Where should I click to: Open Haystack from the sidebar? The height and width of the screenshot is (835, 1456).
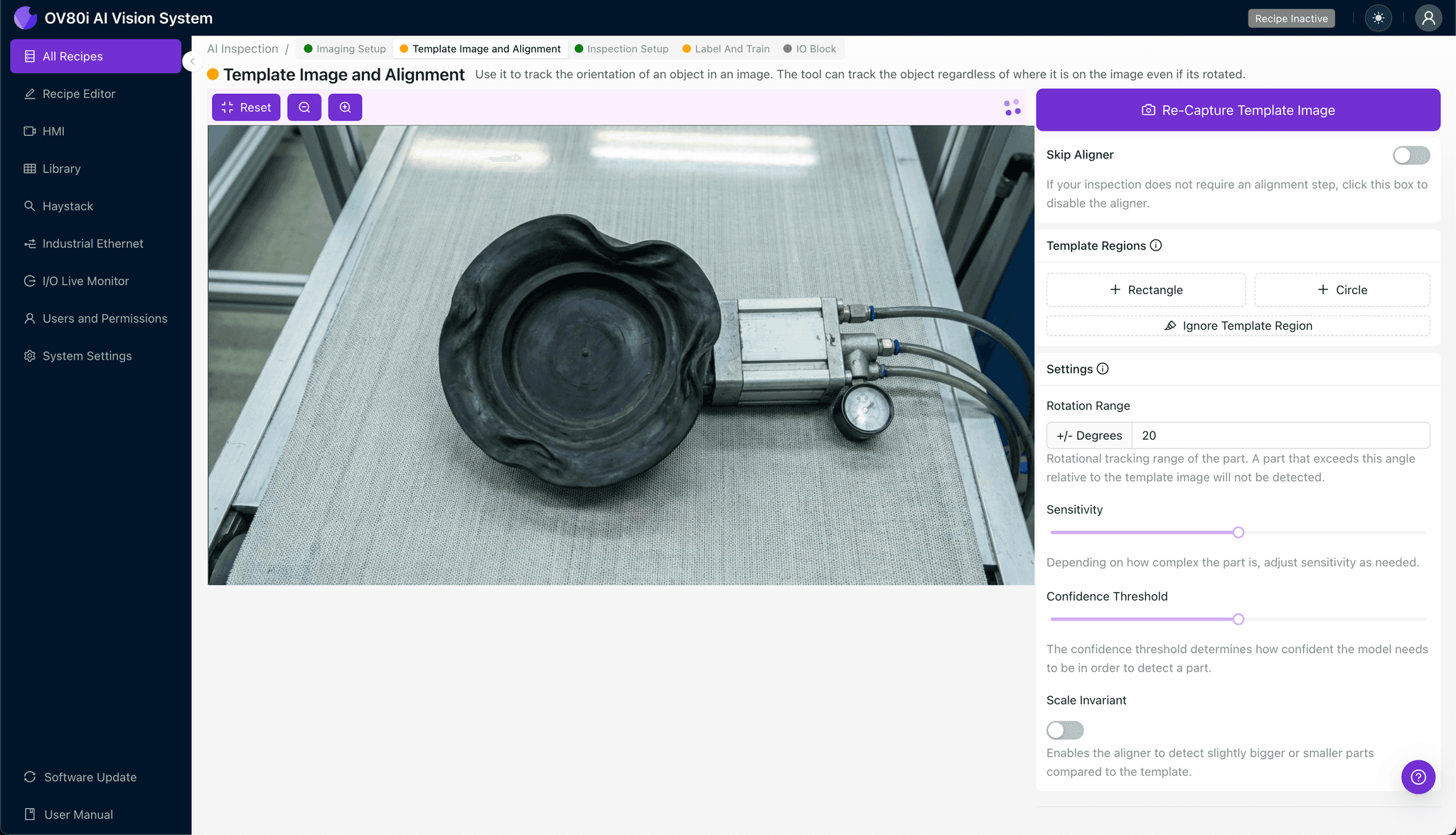[68, 206]
